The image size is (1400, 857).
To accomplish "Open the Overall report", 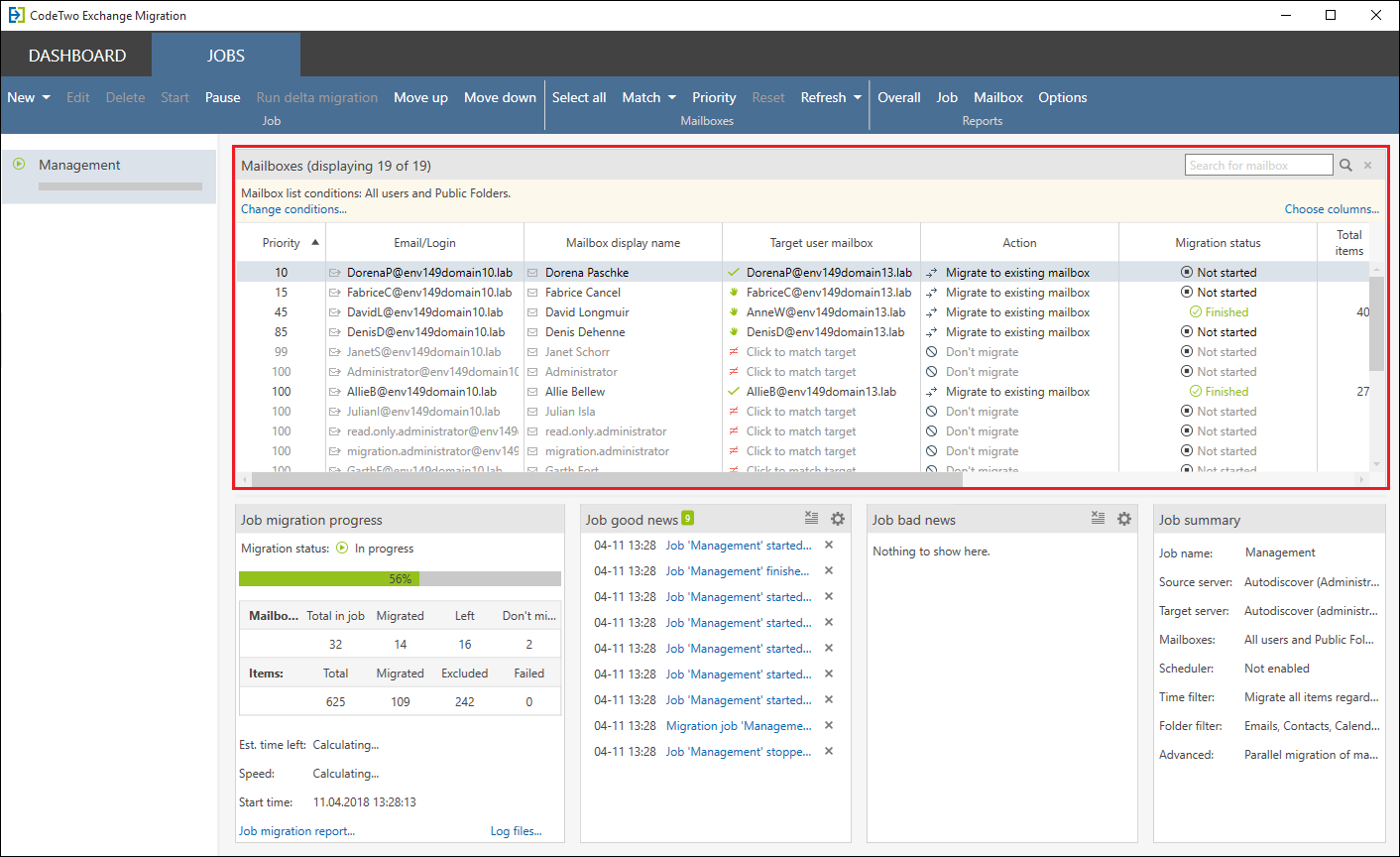I will pyautogui.click(x=899, y=97).
